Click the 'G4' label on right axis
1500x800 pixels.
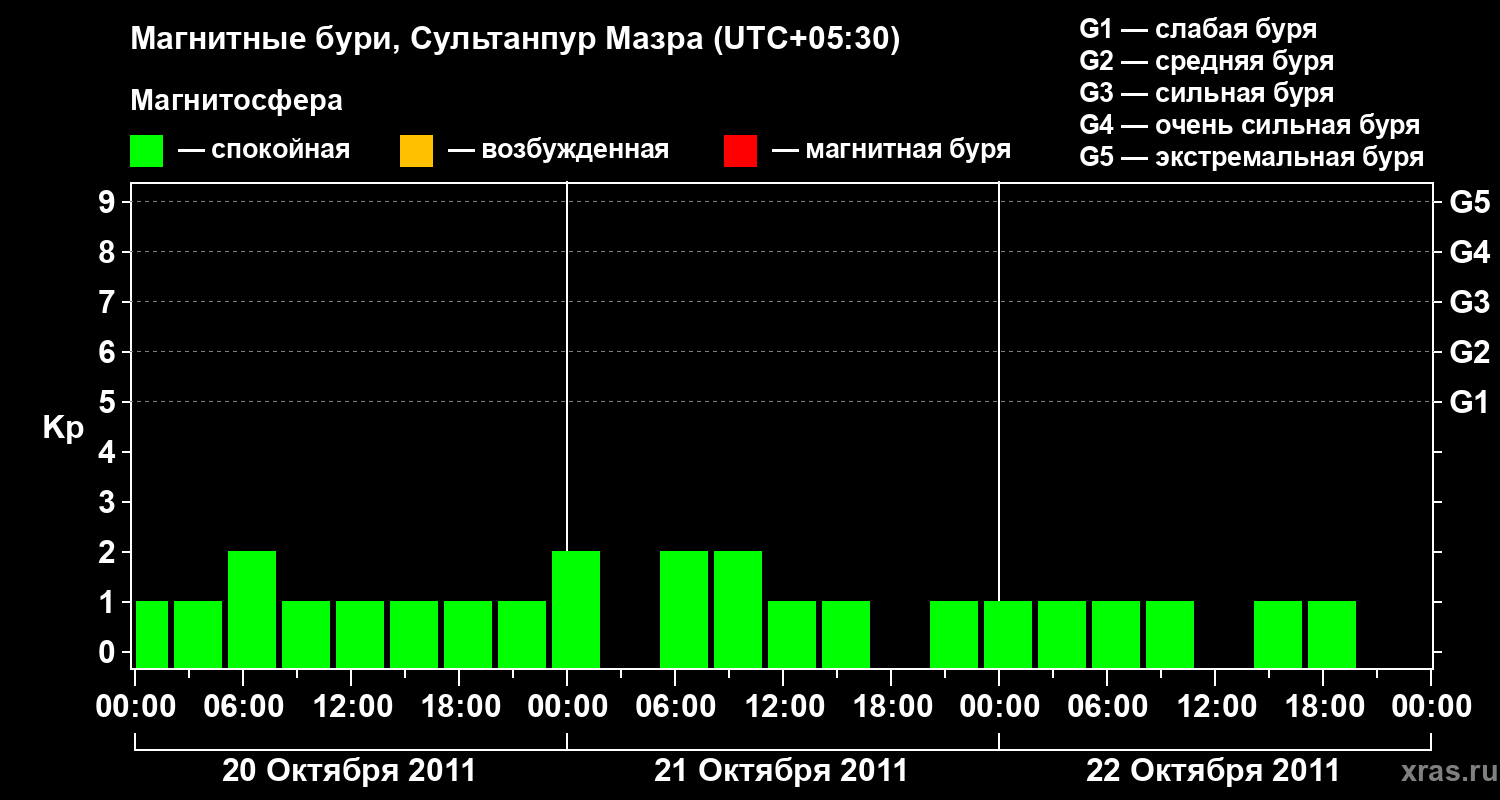click(x=1470, y=252)
